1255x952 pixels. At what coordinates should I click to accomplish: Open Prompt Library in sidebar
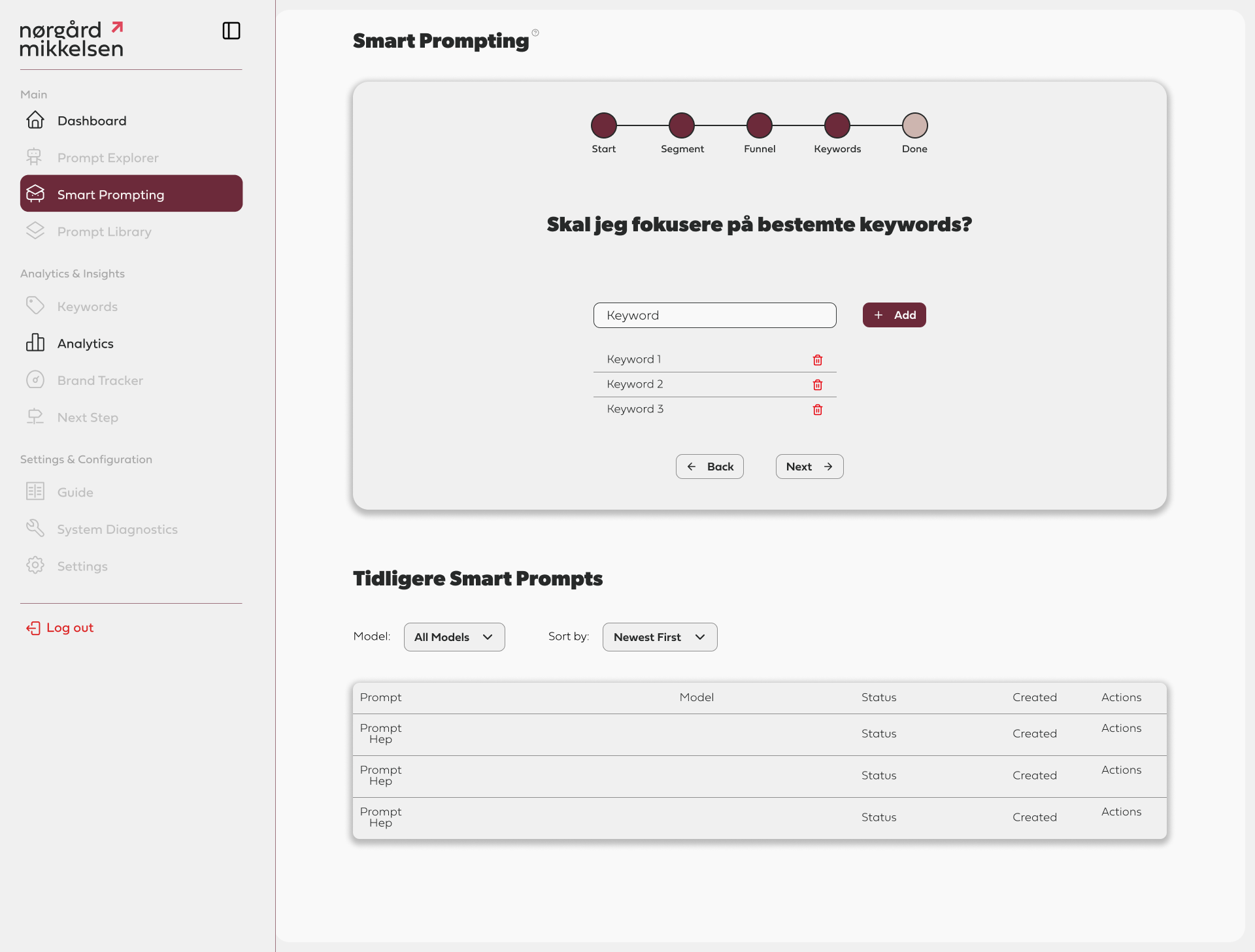pos(104,232)
